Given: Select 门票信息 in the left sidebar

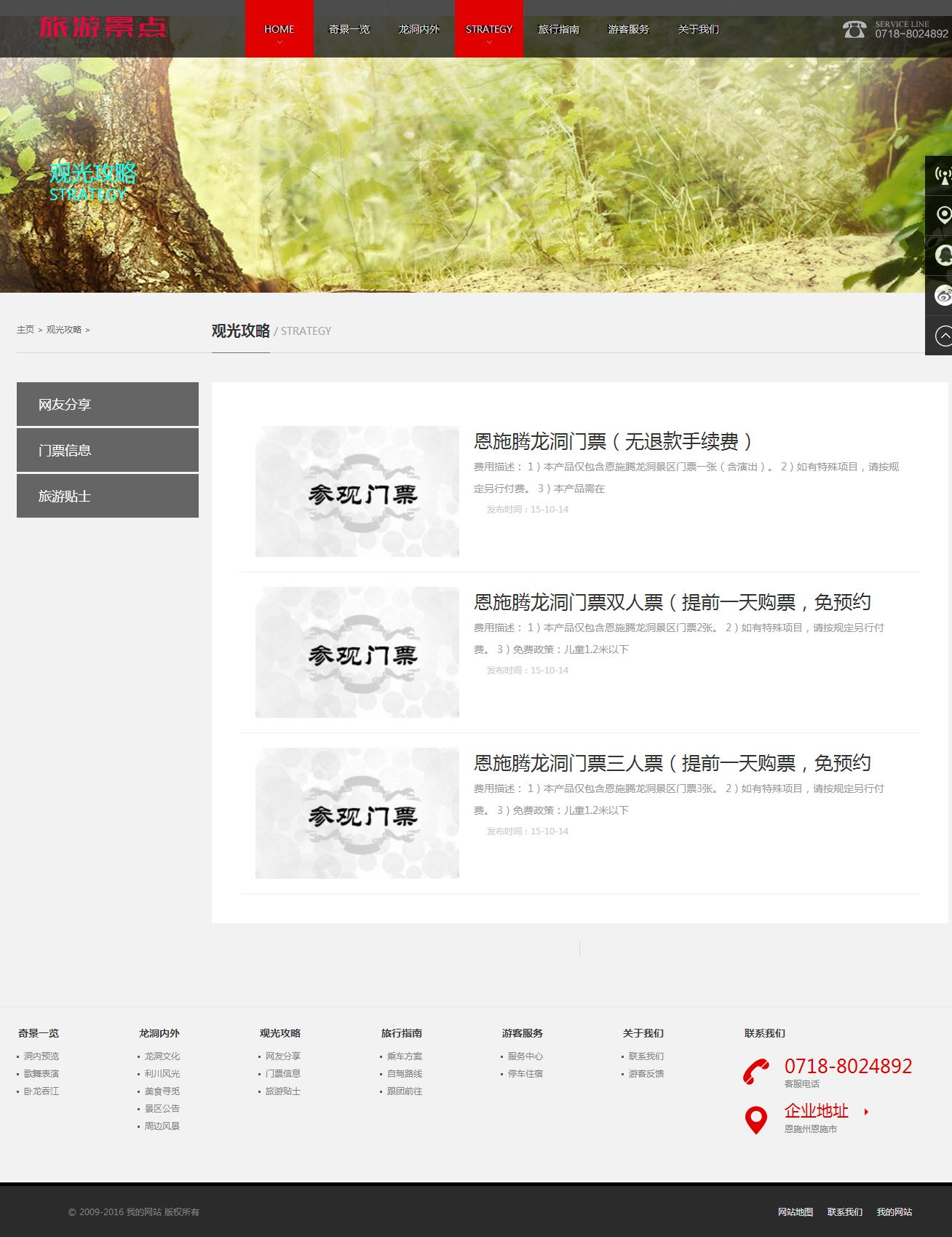Looking at the screenshot, I should (x=108, y=450).
